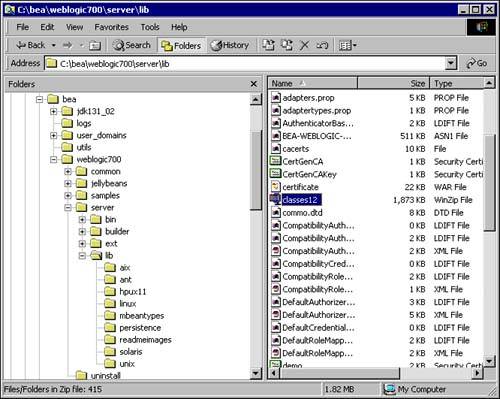Collapse the weblogic700 folder node

coord(53,160)
